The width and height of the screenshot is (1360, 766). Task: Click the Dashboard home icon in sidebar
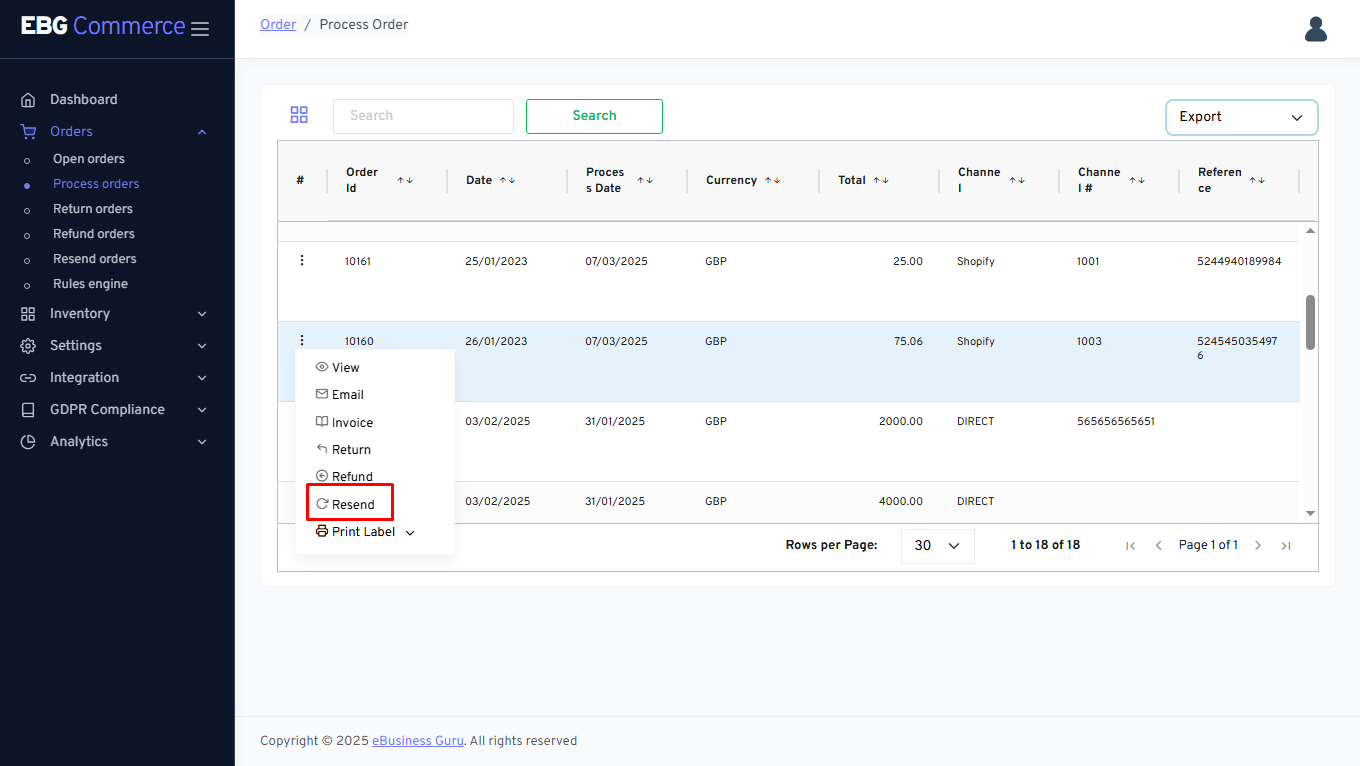coord(28,100)
